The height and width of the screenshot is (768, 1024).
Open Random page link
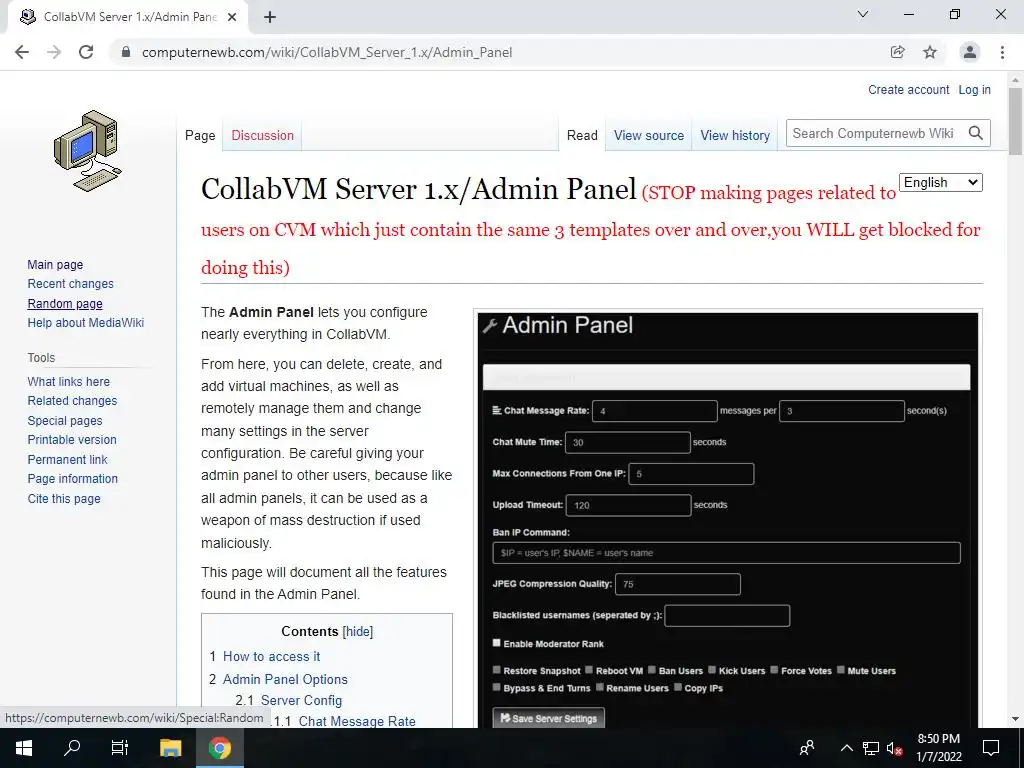click(x=65, y=304)
